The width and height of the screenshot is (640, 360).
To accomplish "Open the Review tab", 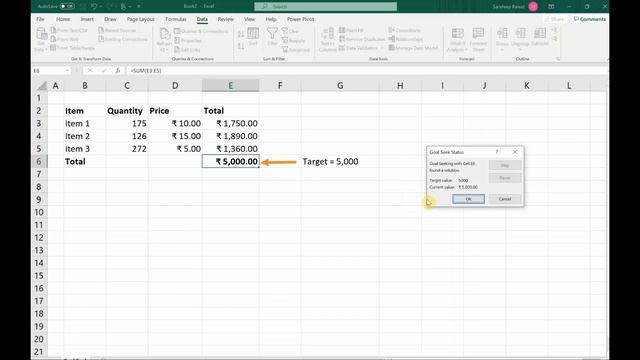I will (225, 19).
